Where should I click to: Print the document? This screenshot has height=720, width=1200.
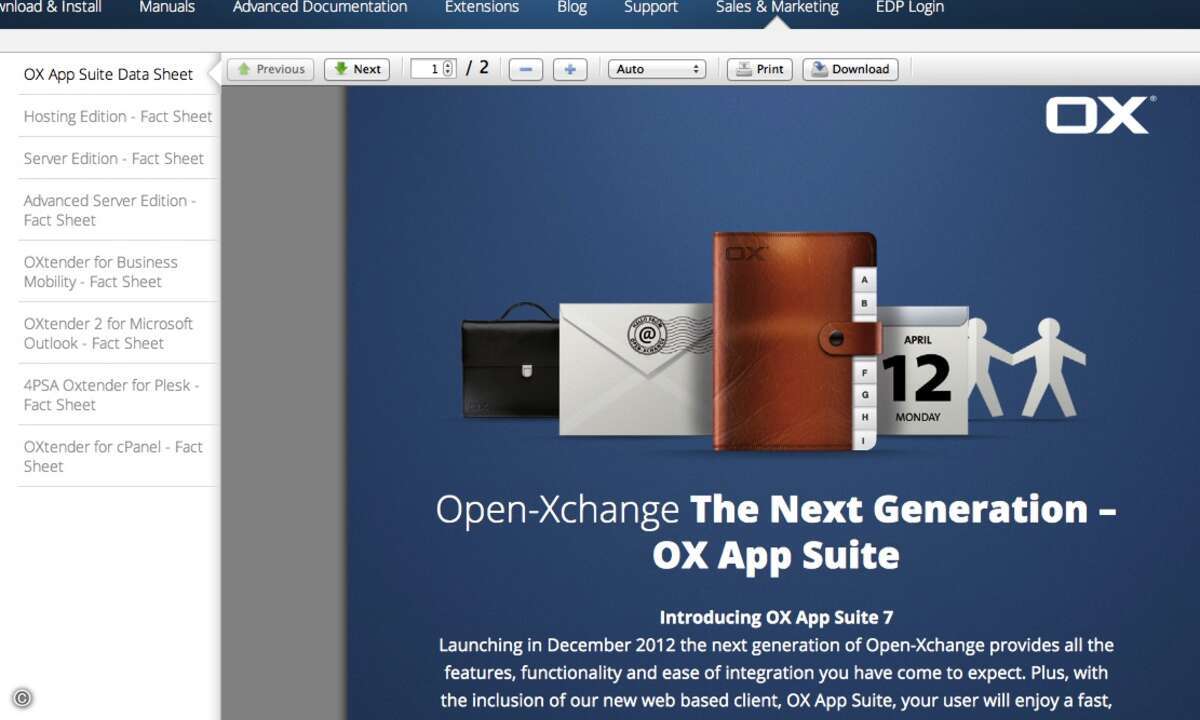click(760, 69)
